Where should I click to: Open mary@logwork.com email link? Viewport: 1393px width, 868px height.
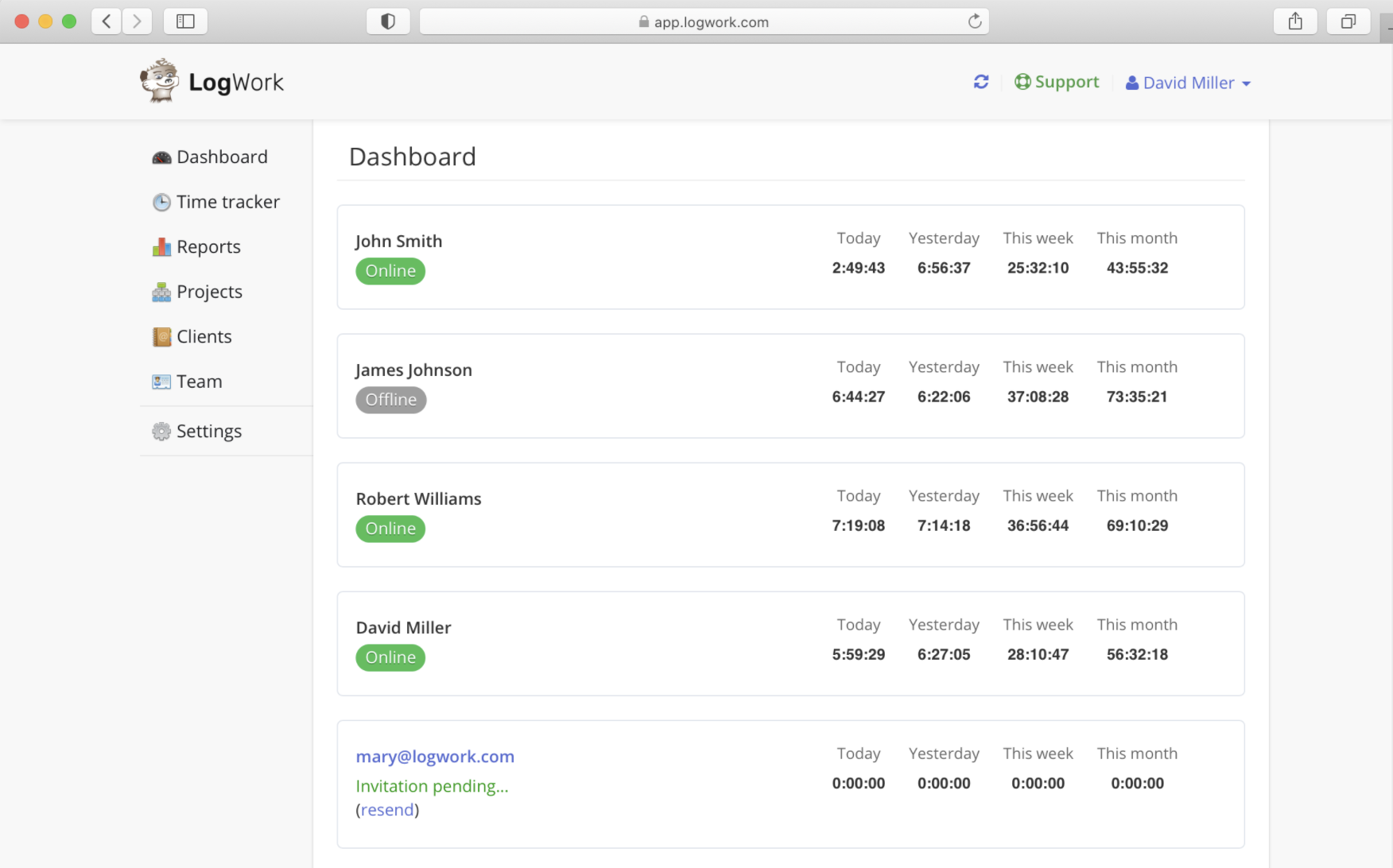point(434,756)
